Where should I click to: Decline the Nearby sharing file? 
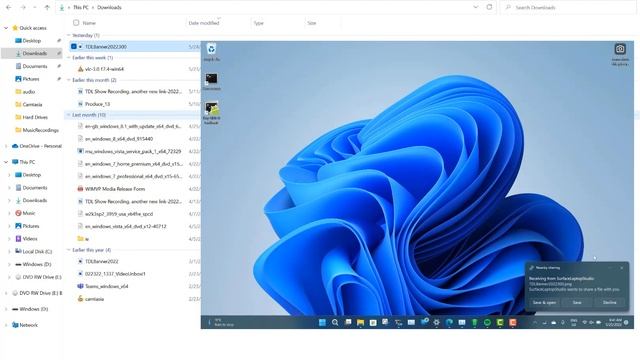[609, 302]
